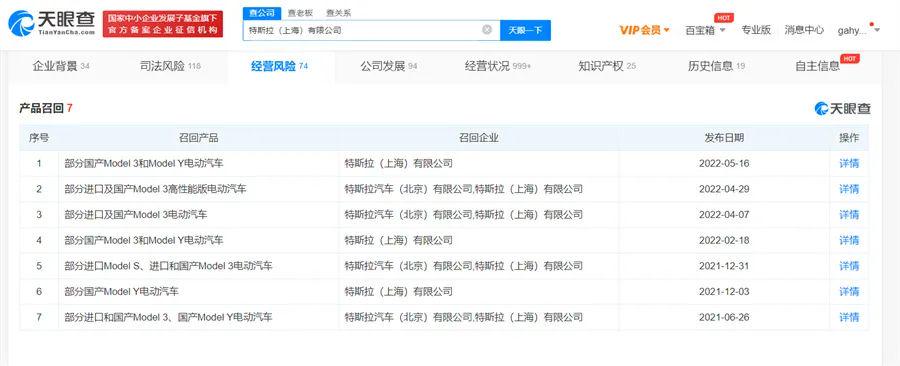Focus the company search input field
Screen dimensions: 900x366
[371, 30]
